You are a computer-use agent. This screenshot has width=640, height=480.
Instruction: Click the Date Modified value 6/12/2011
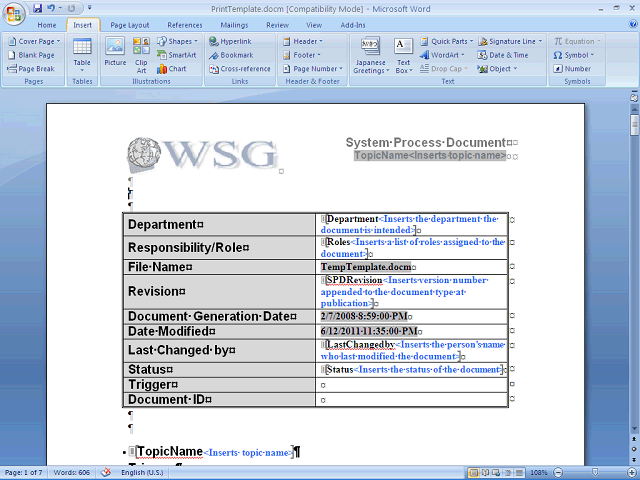(369, 331)
